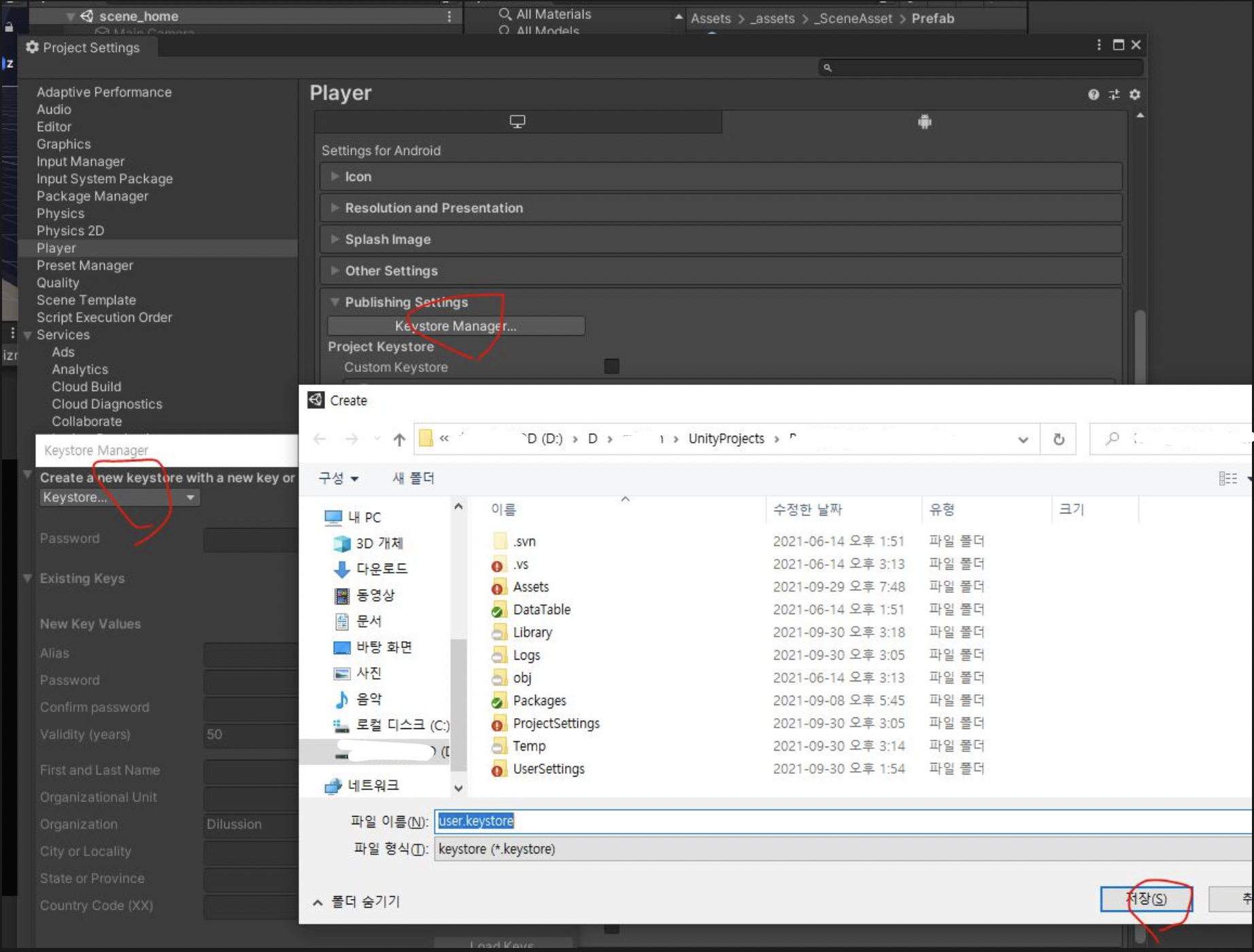Go back in Create dialog
1254x952 pixels.
click(x=320, y=439)
